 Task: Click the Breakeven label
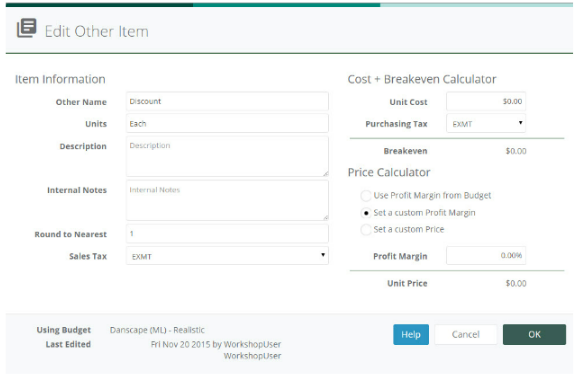click(x=405, y=151)
